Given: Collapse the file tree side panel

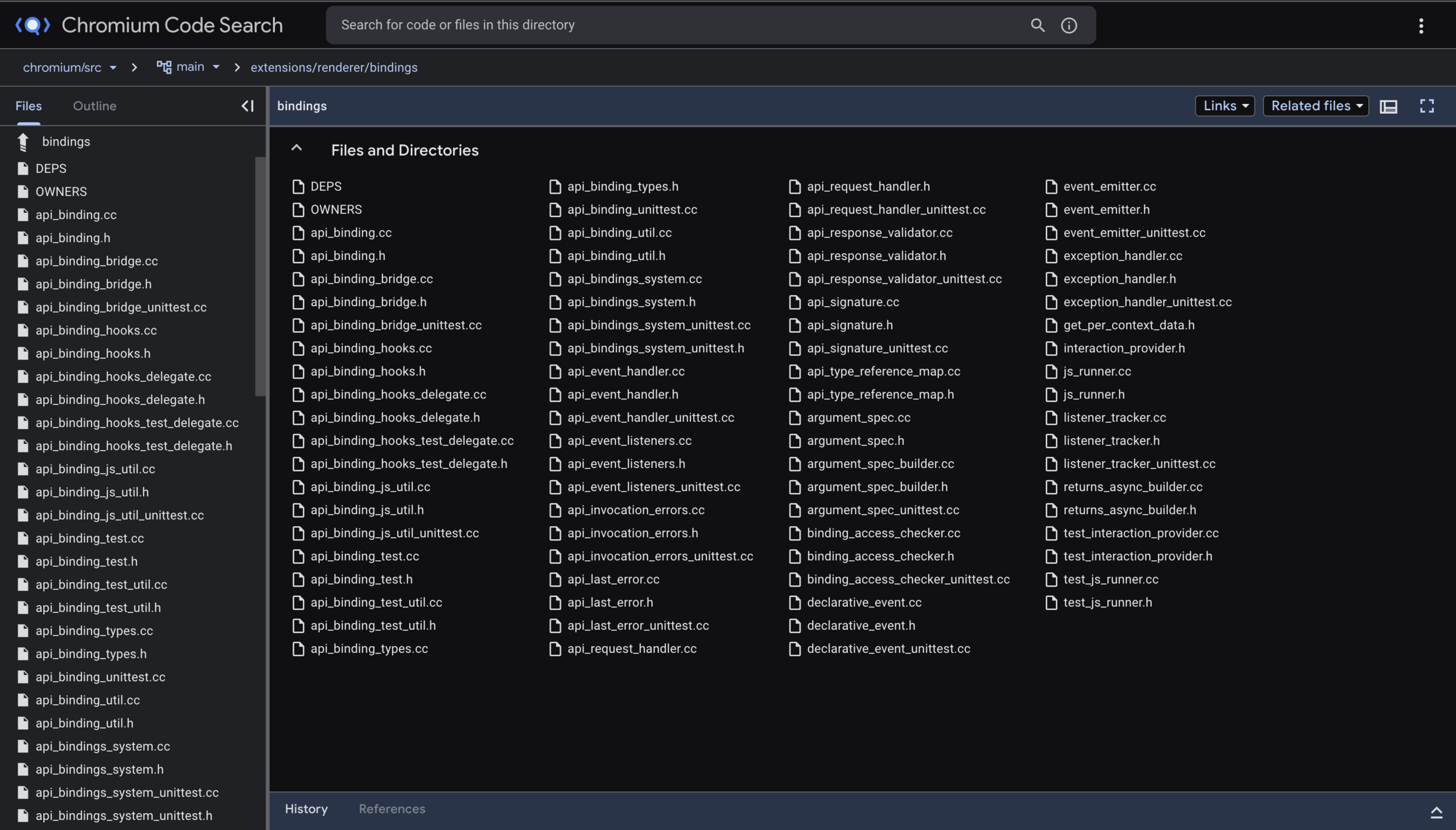Looking at the screenshot, I should click(247, 106).
